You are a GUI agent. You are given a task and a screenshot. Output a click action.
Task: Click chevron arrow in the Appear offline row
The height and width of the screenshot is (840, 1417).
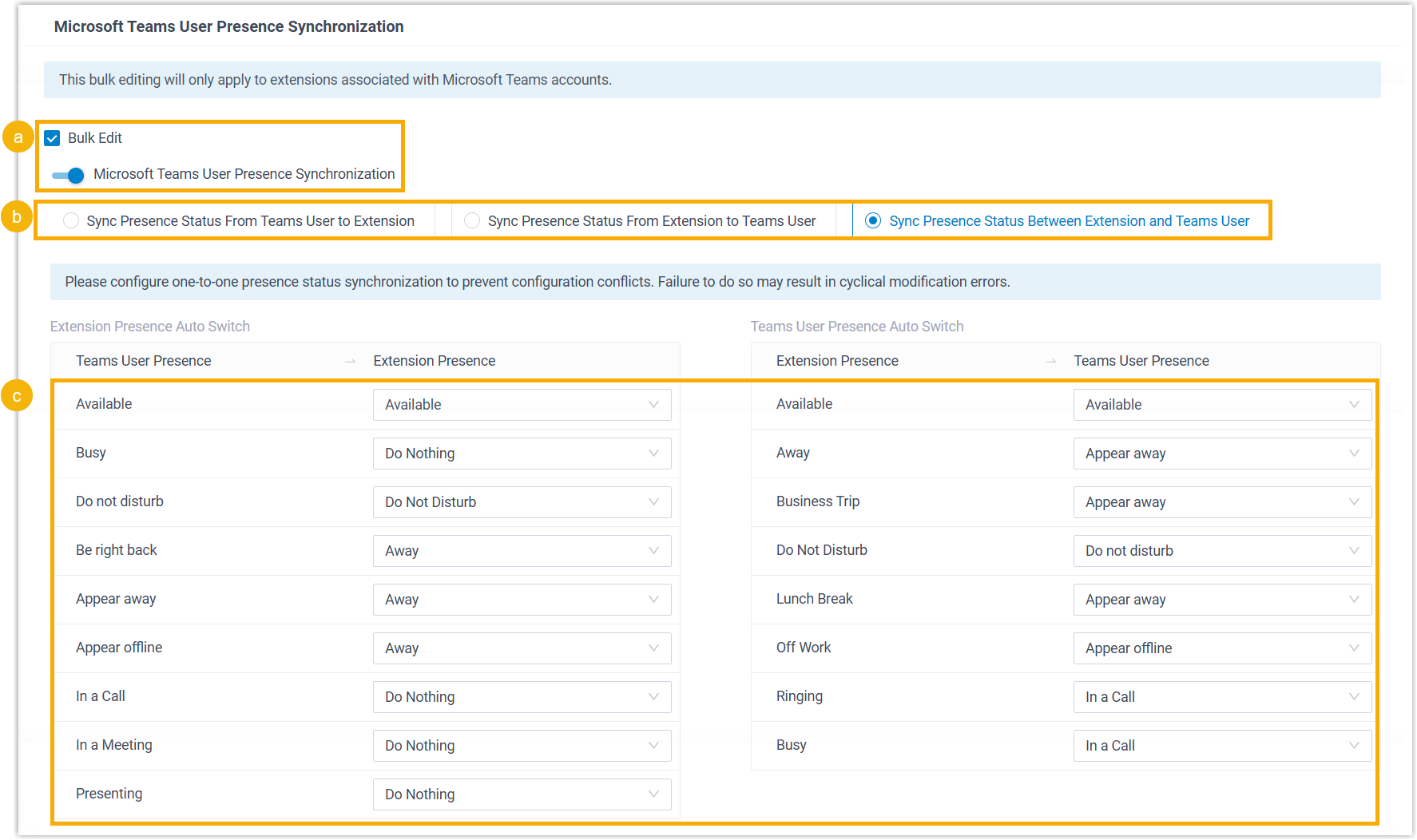(x=653, y=648)
